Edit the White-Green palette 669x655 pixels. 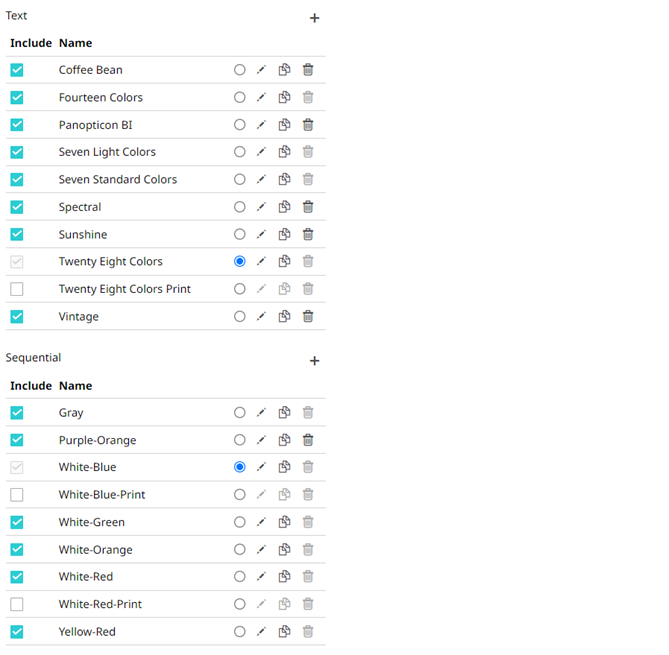point(261,522)
